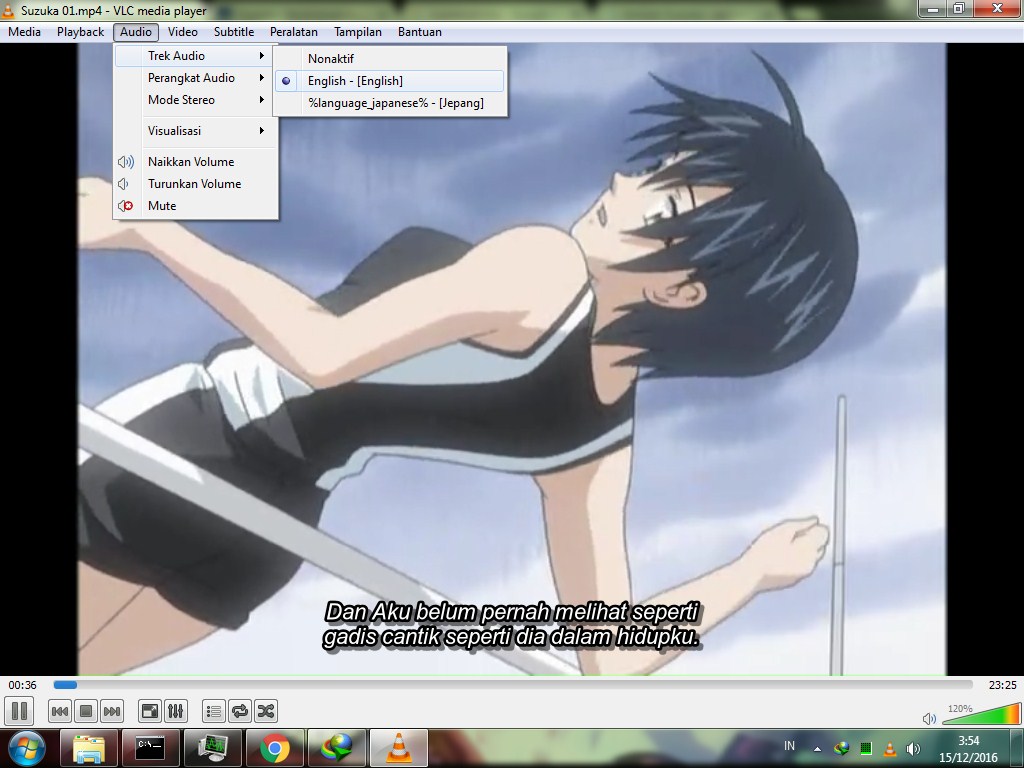Click the VLC cone tray icon
This screenshot has height=768, width=1024.
(x=889, y=748)
